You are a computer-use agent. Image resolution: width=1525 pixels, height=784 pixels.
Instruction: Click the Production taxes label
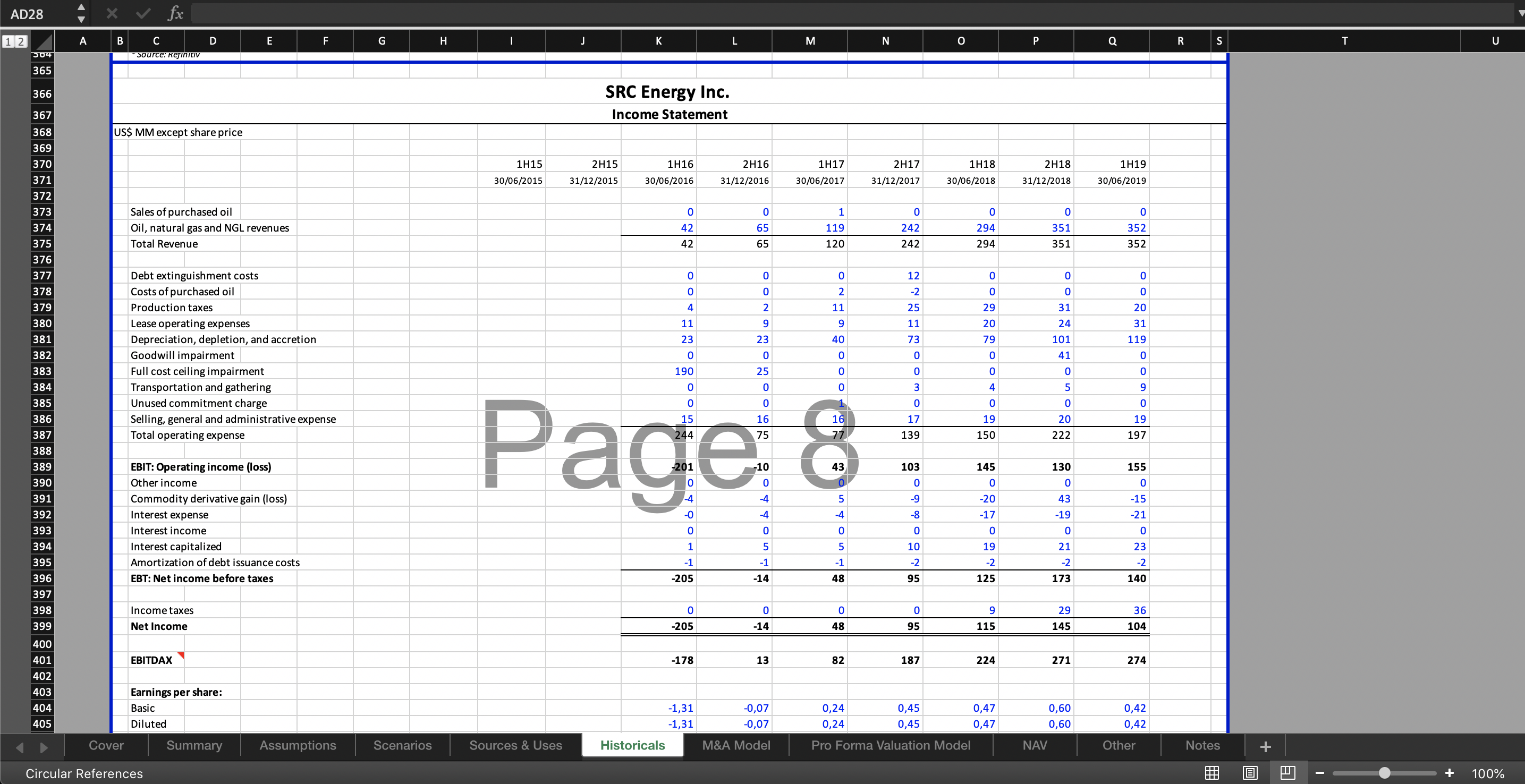(171, 307)
